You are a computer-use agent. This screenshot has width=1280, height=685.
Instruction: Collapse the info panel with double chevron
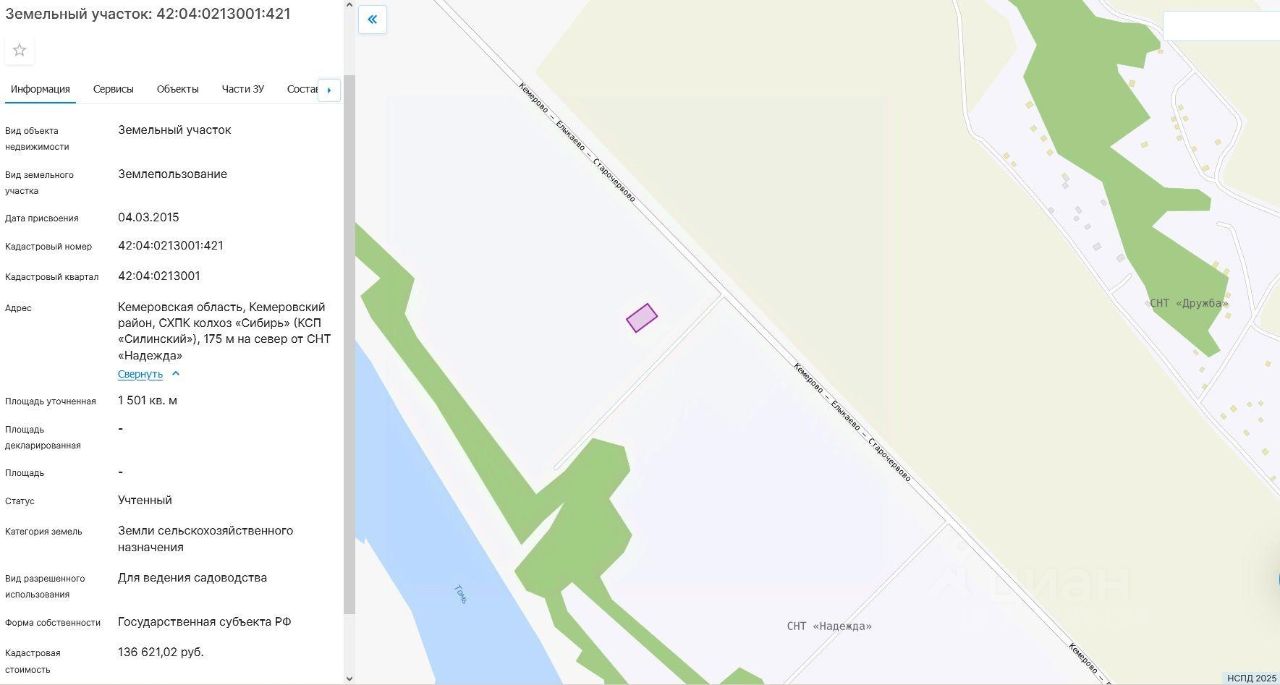pos(372,19)
